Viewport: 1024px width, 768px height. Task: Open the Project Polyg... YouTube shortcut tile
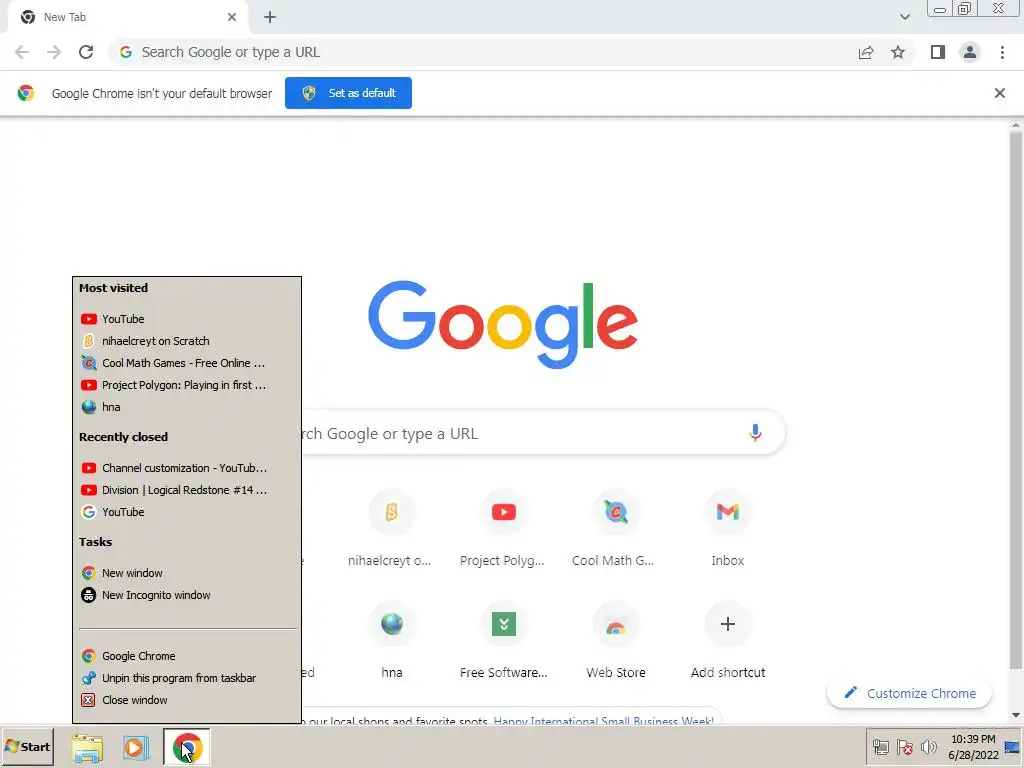(x=503, y=529)
